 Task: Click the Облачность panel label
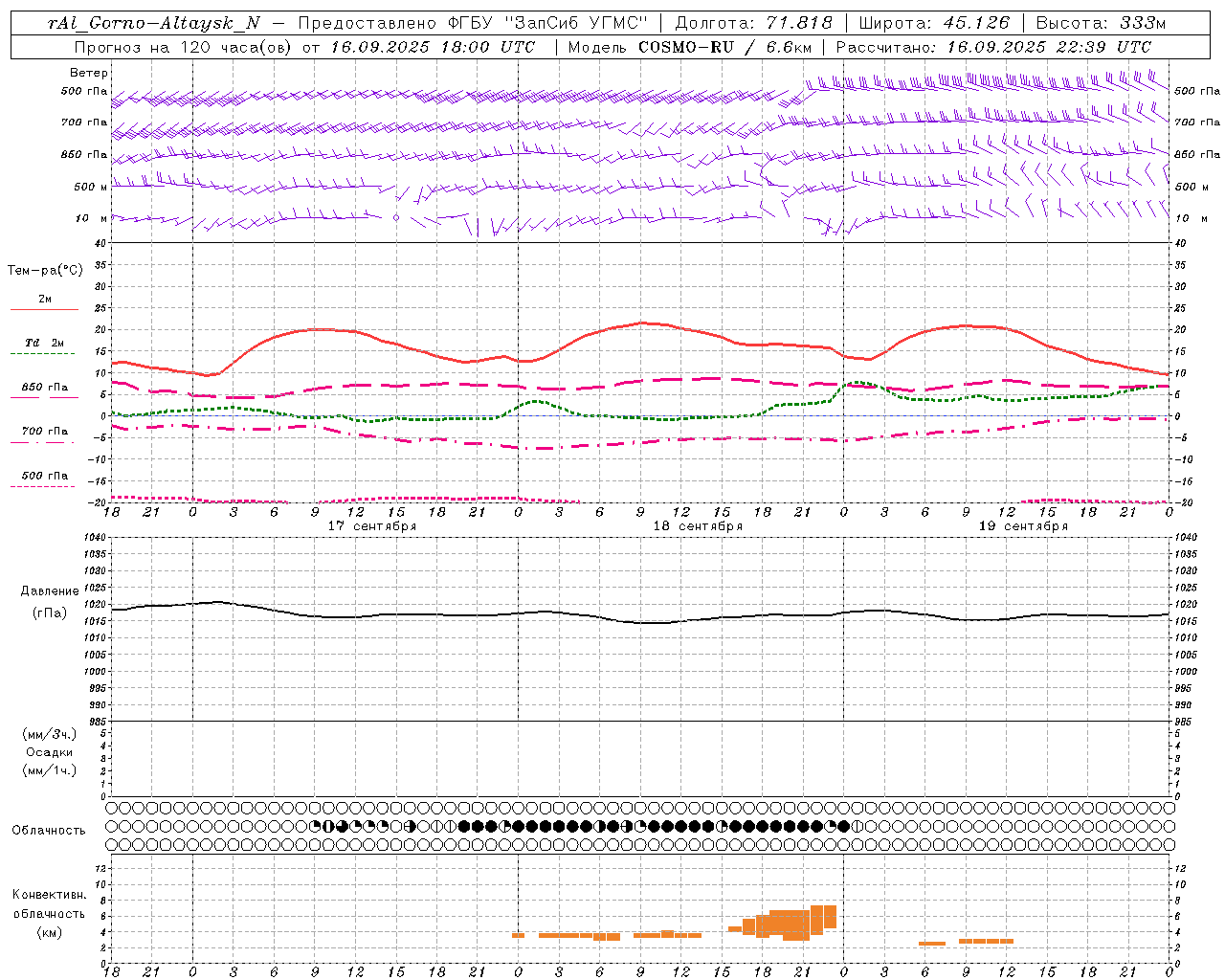tap(48, 831)
